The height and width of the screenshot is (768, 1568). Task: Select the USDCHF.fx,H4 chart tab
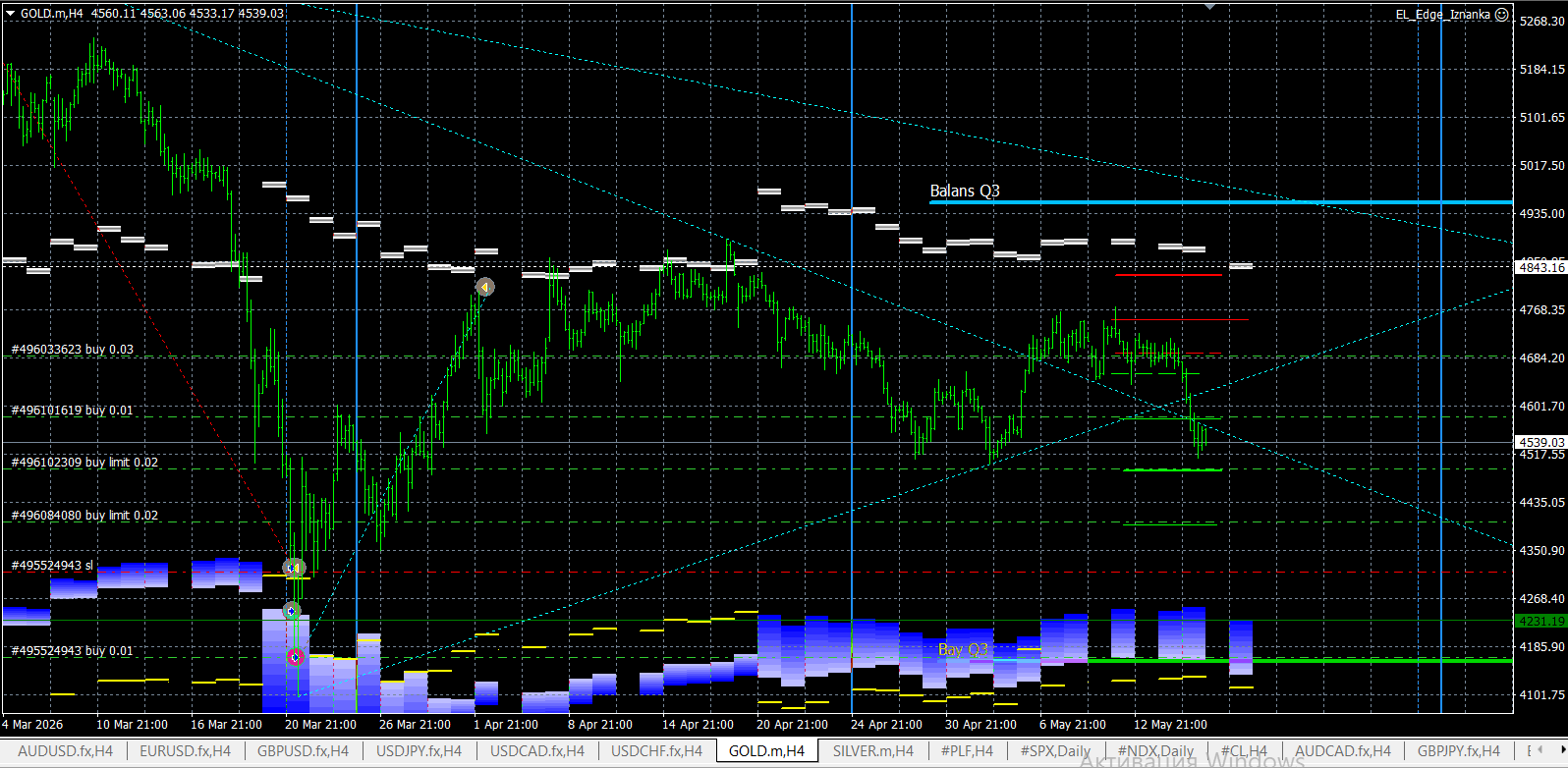click(656, 751)
